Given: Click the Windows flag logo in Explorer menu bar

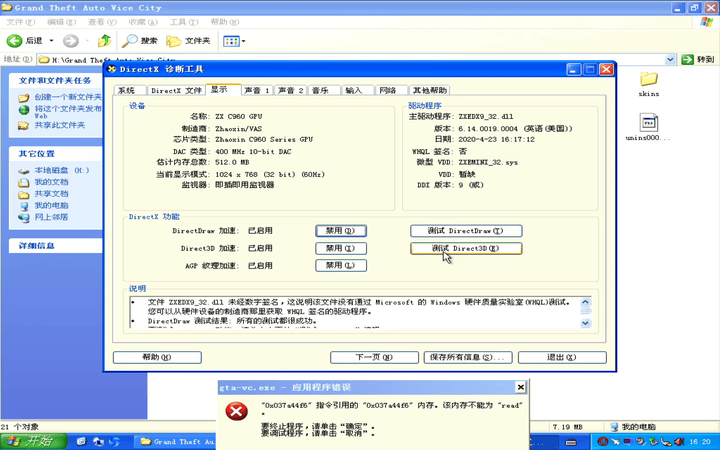Looking at the screenshot, I should [x=706, y=22].
